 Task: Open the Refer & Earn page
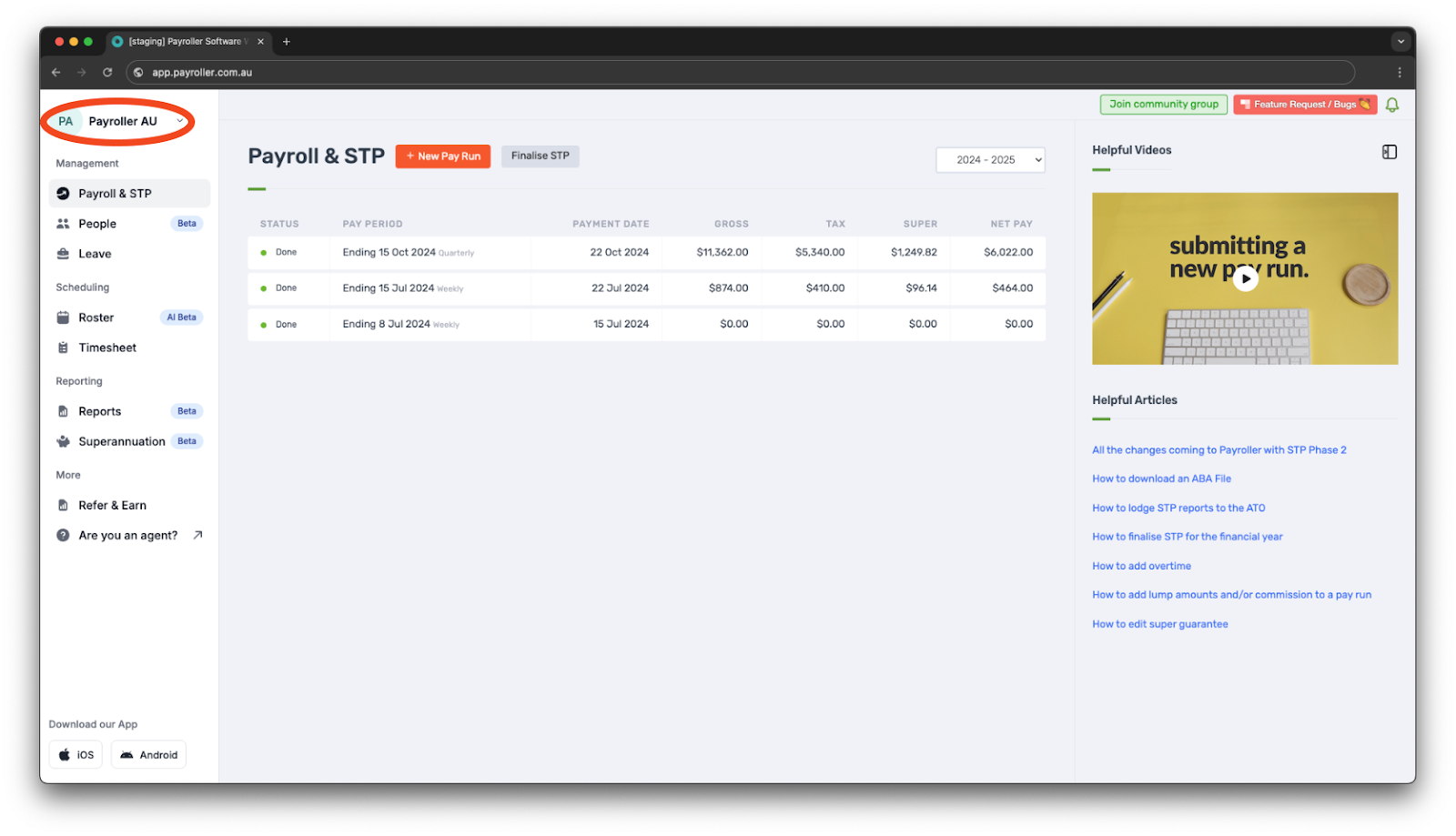point(113,505)
